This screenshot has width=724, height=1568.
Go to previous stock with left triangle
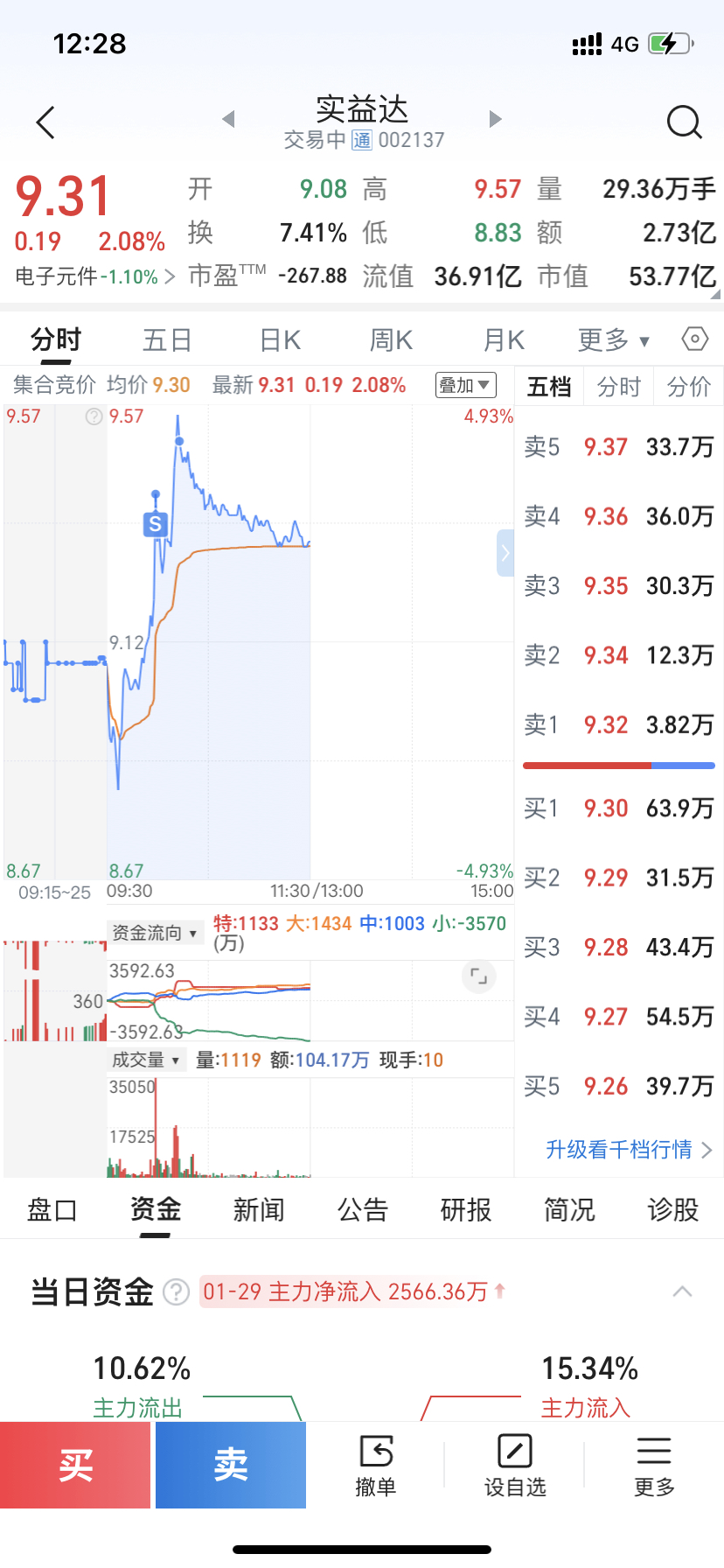click(x=229, y=119)
